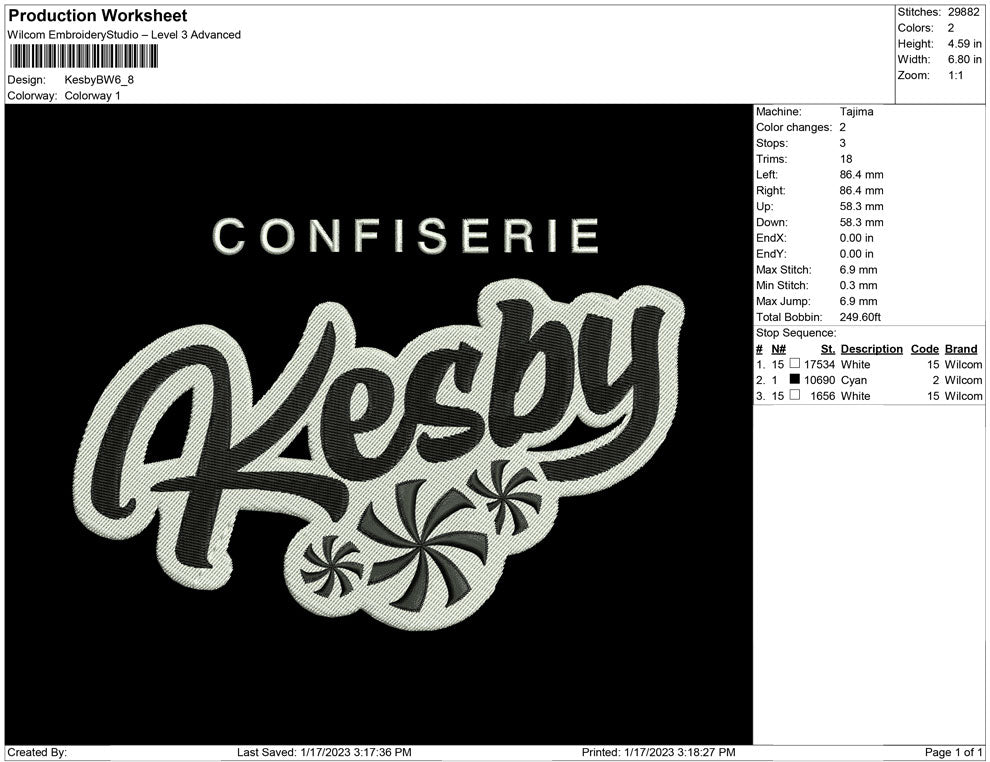Viewport: 990px width, 762px height.
Task: Click the "Max Stitch:" label
Action: pyautogui.click(x=784, y=269)
